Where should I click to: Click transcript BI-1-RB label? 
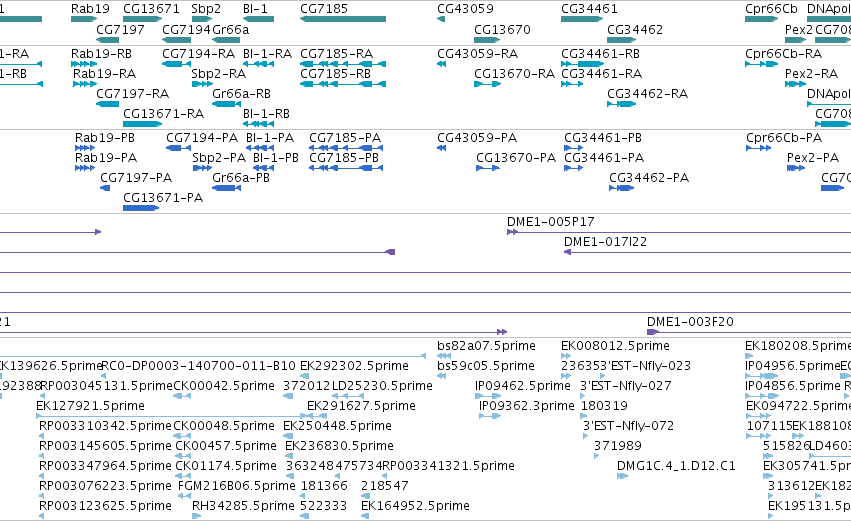[266, 113]
